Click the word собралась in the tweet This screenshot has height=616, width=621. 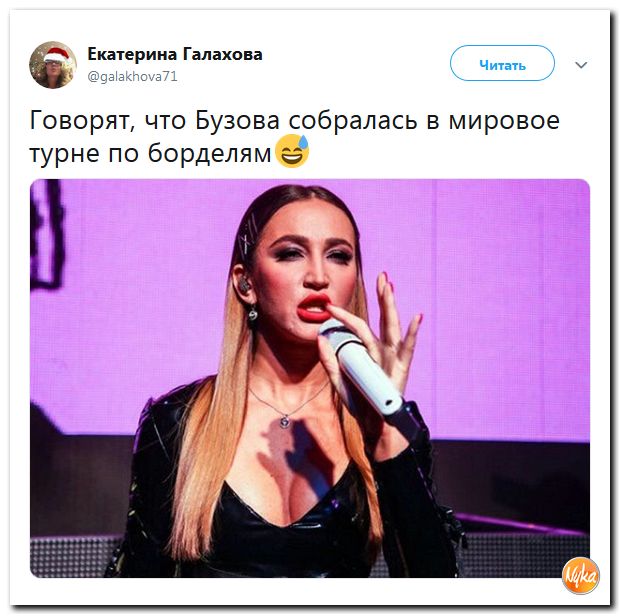click(x=352, y=120)
